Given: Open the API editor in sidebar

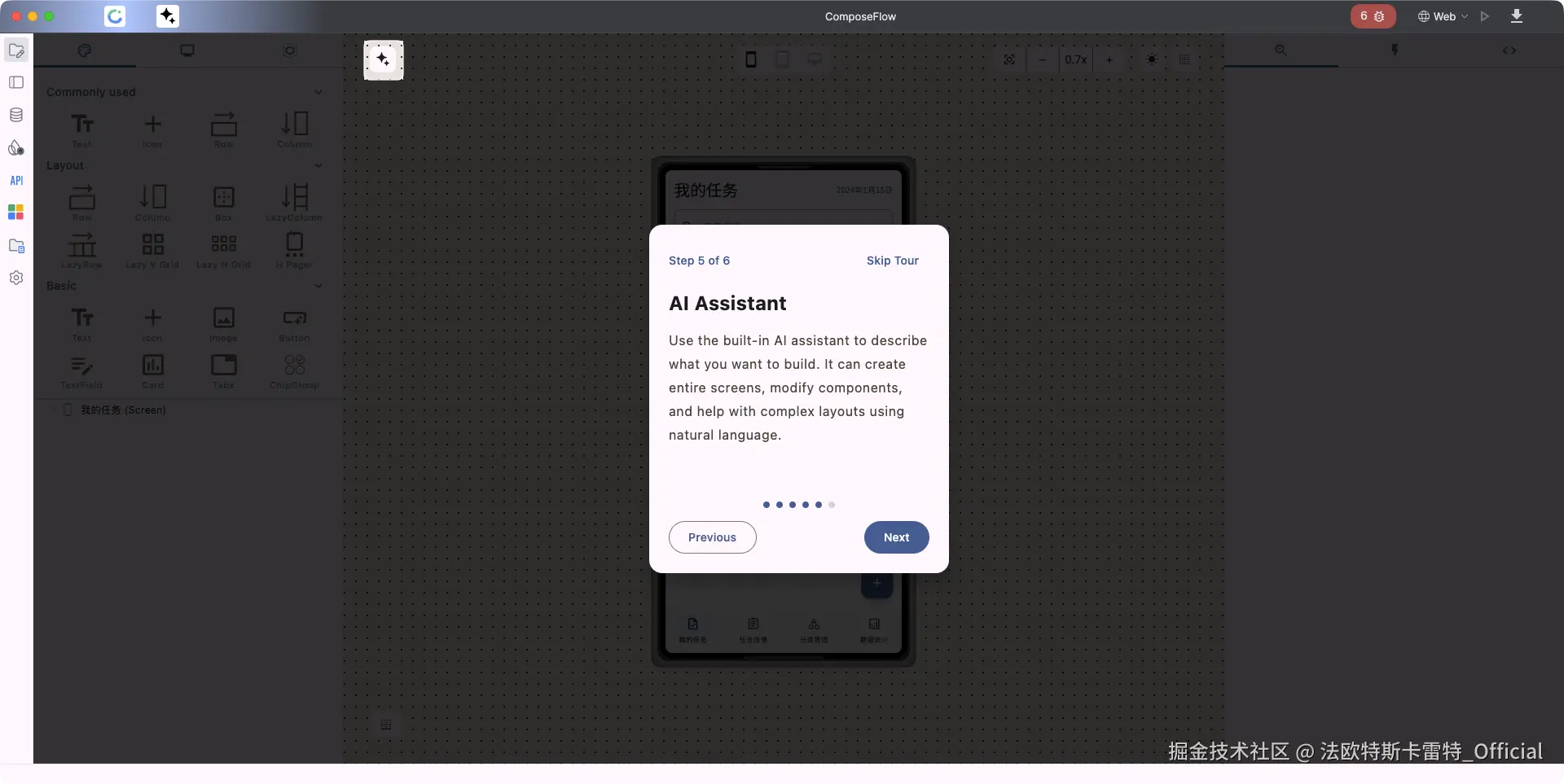Looking at the screenshot, I should pyautogui.click(x=16, y=181).
